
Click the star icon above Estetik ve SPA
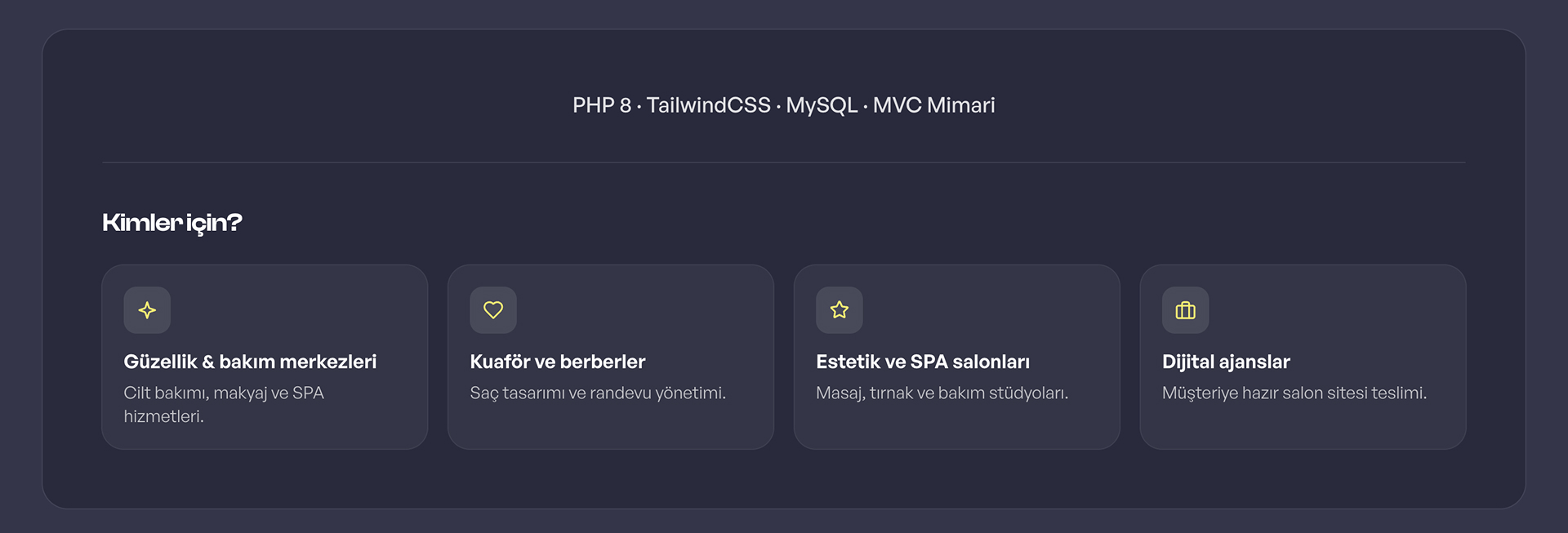point(840,310)
